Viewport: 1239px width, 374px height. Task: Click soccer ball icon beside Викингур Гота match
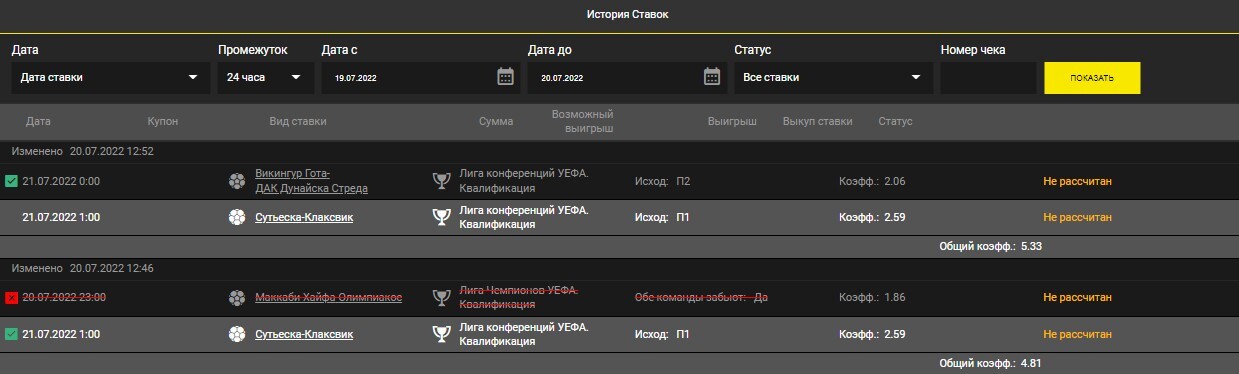[x=236, y=181]
